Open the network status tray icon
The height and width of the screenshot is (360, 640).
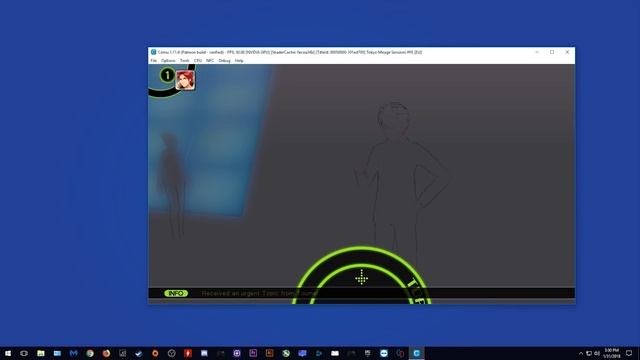point(589,353)
